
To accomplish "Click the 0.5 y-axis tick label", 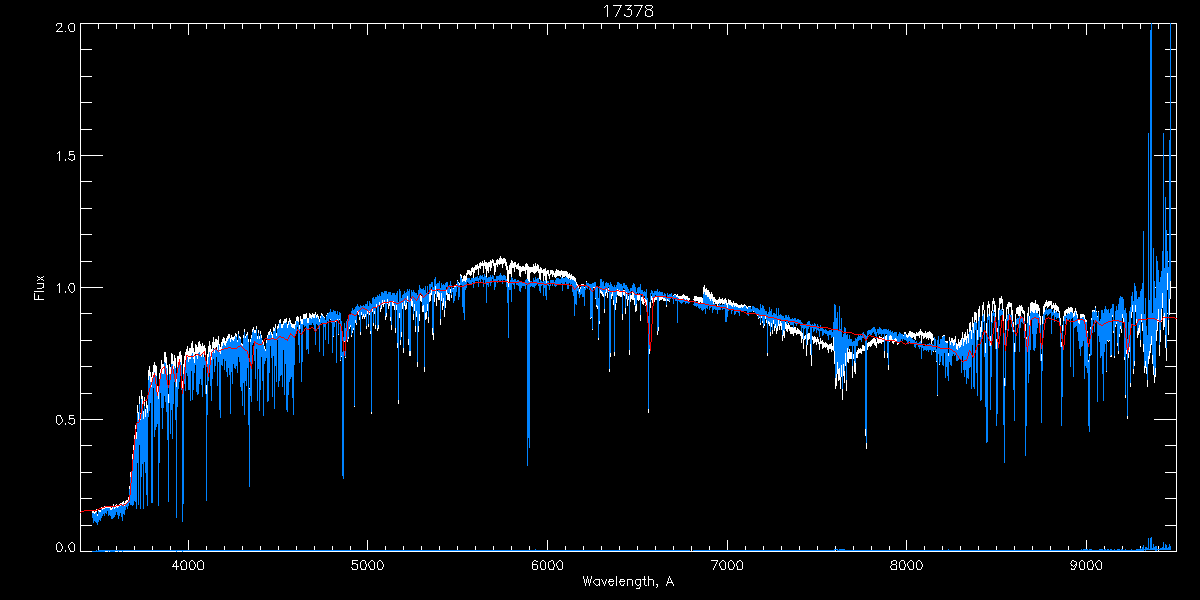I will (65, 419).
